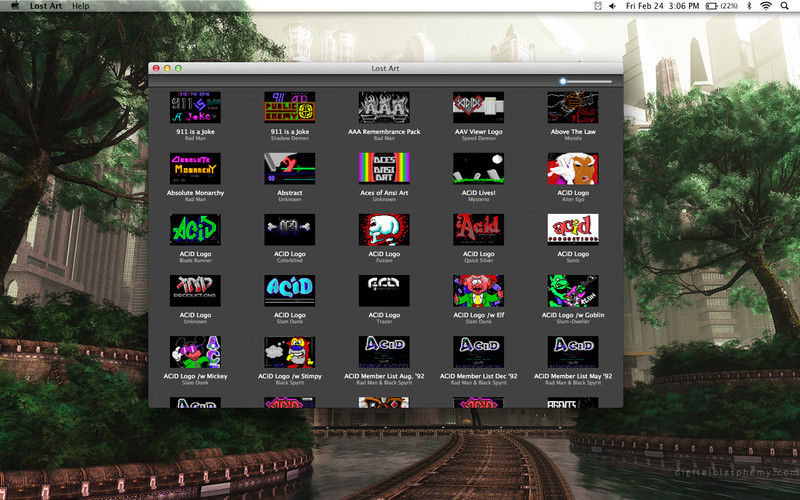
Task: Click the Bluetooth icon in menu bar
Action: [748, 6]
